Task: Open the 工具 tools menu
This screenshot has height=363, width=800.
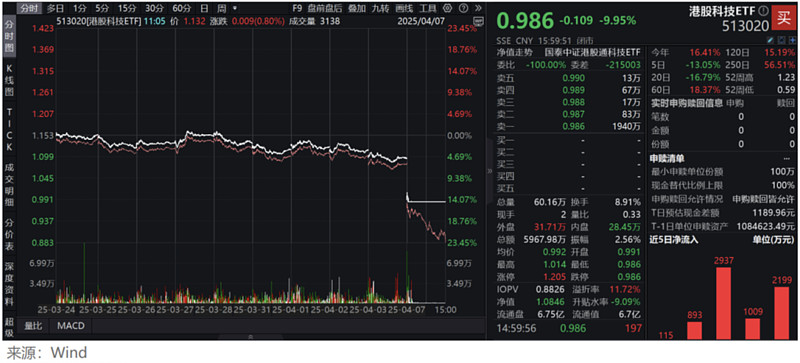Action: (428, 9)
